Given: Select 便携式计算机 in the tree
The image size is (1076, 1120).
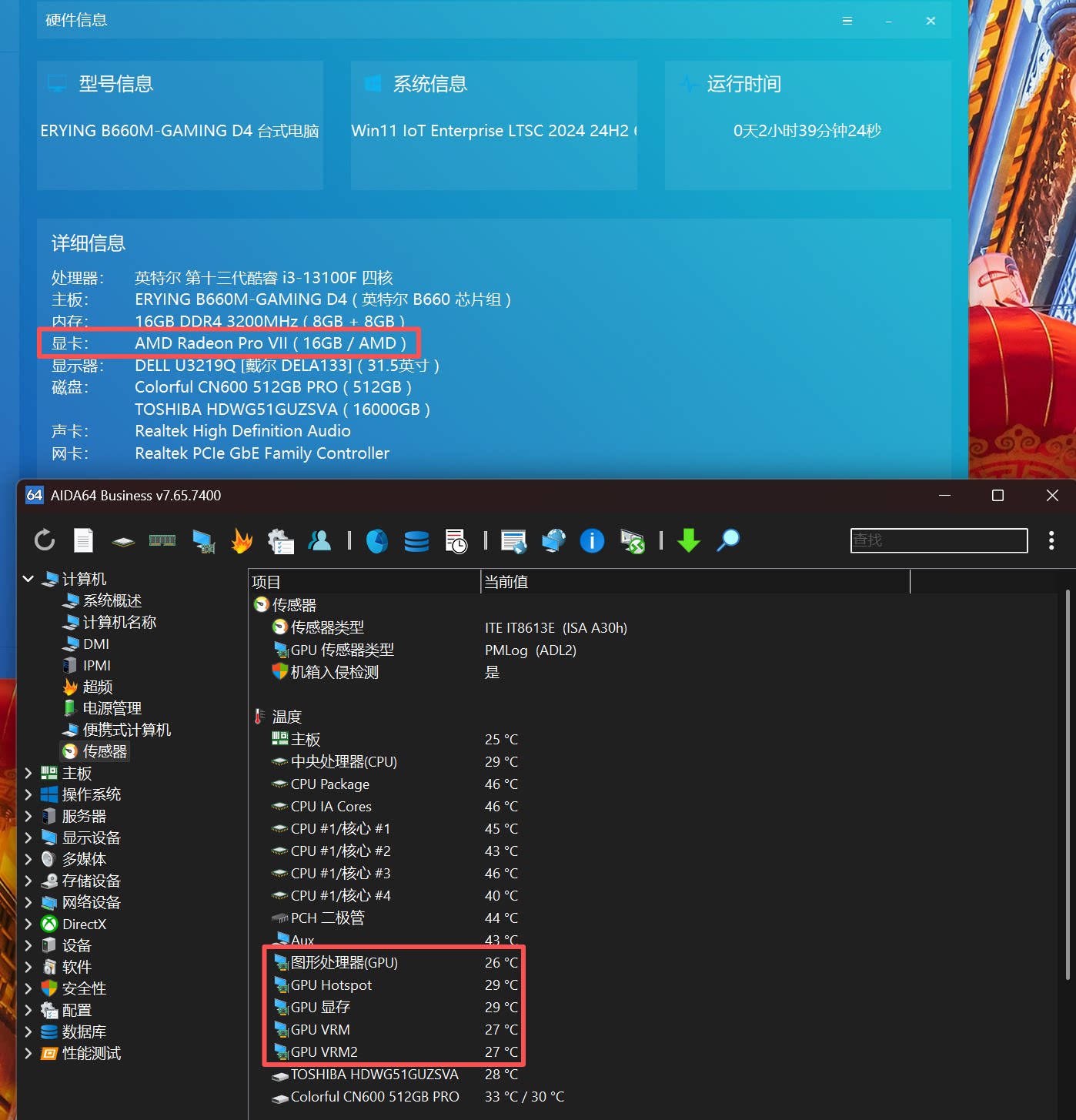Looking at the screenshot, I should click(x=127, y=730).
